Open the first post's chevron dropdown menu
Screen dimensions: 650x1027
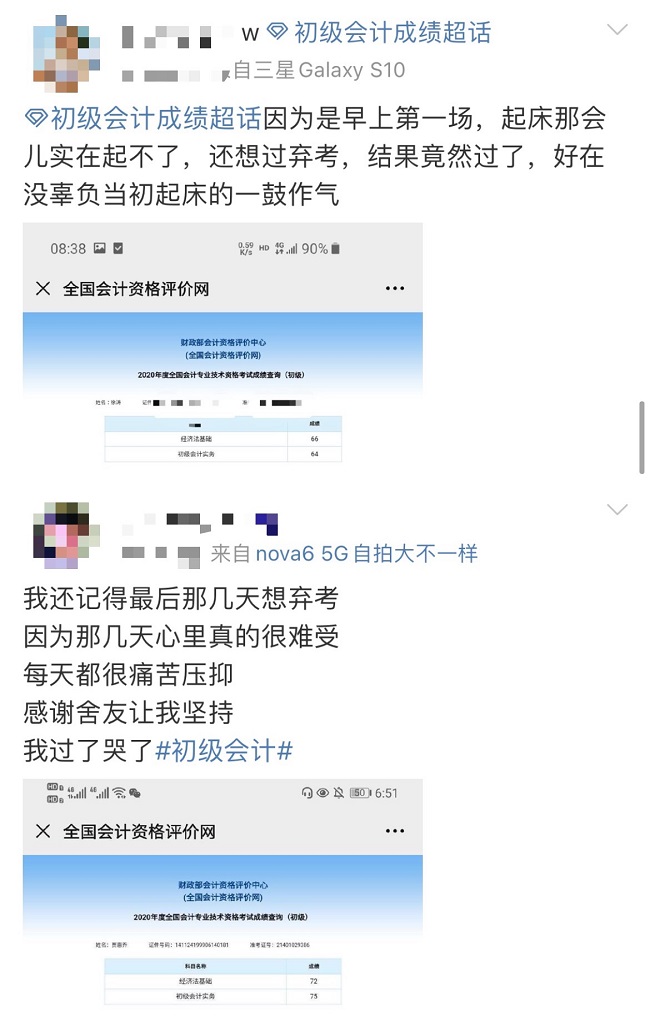(x=617, y=29)
